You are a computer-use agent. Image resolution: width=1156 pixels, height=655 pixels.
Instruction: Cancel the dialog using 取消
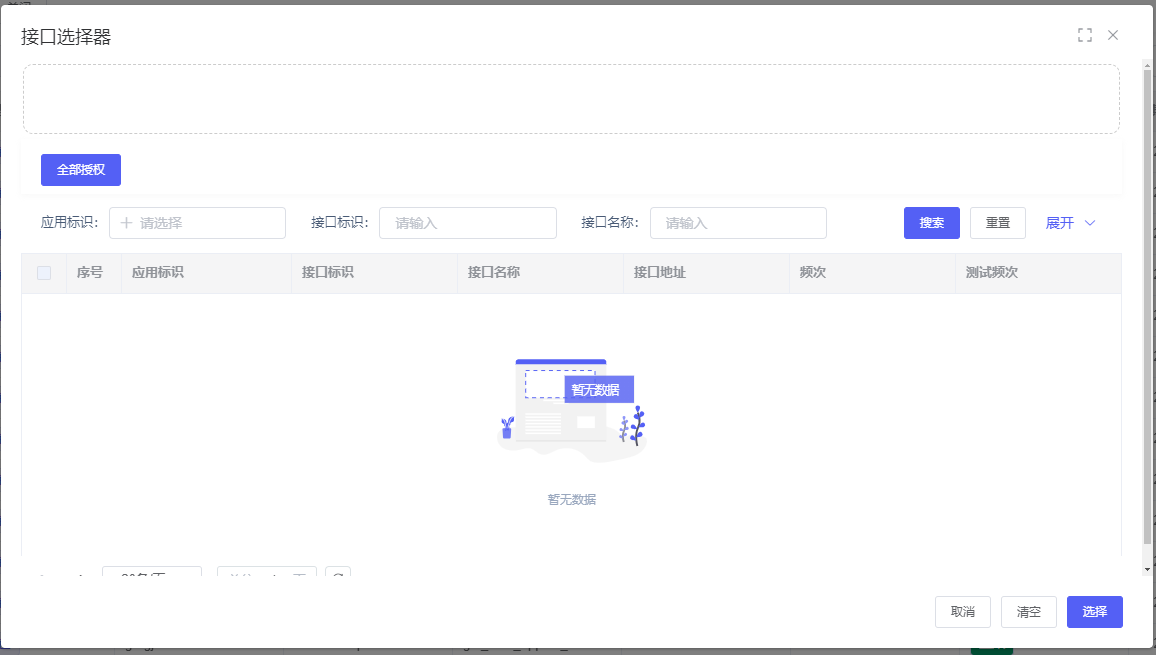click(x=962, y=612)
